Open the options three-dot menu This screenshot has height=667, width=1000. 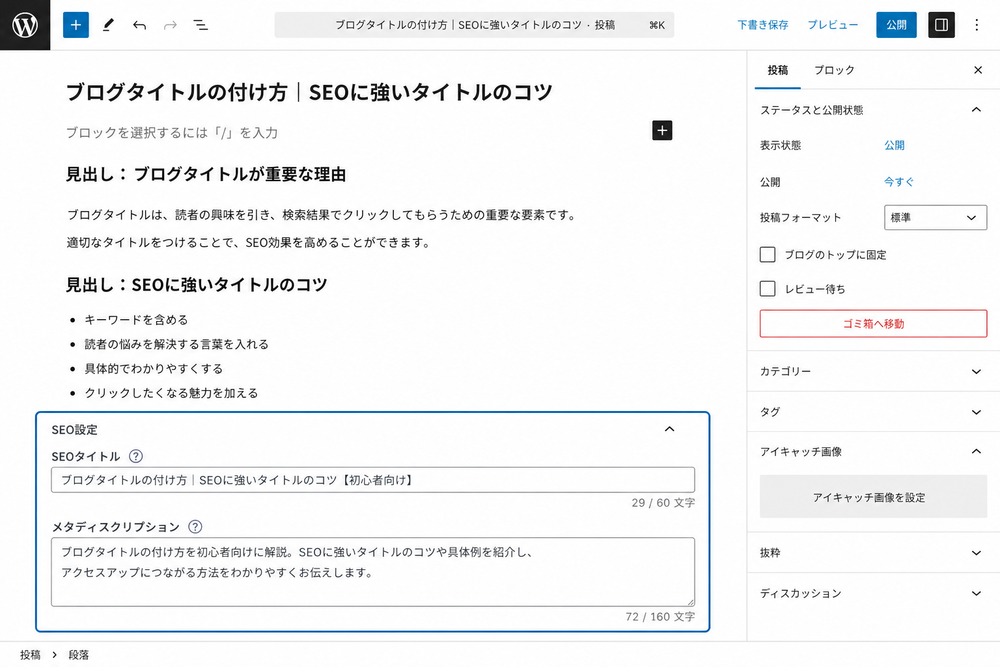click(x=976, y=25)
